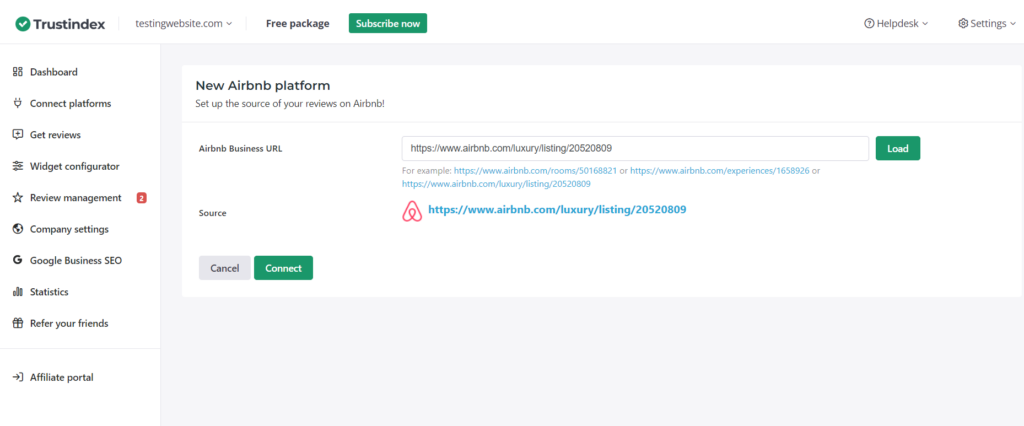
Task: Open the Settings dropdown menu
Action: [x=981, y=23]
